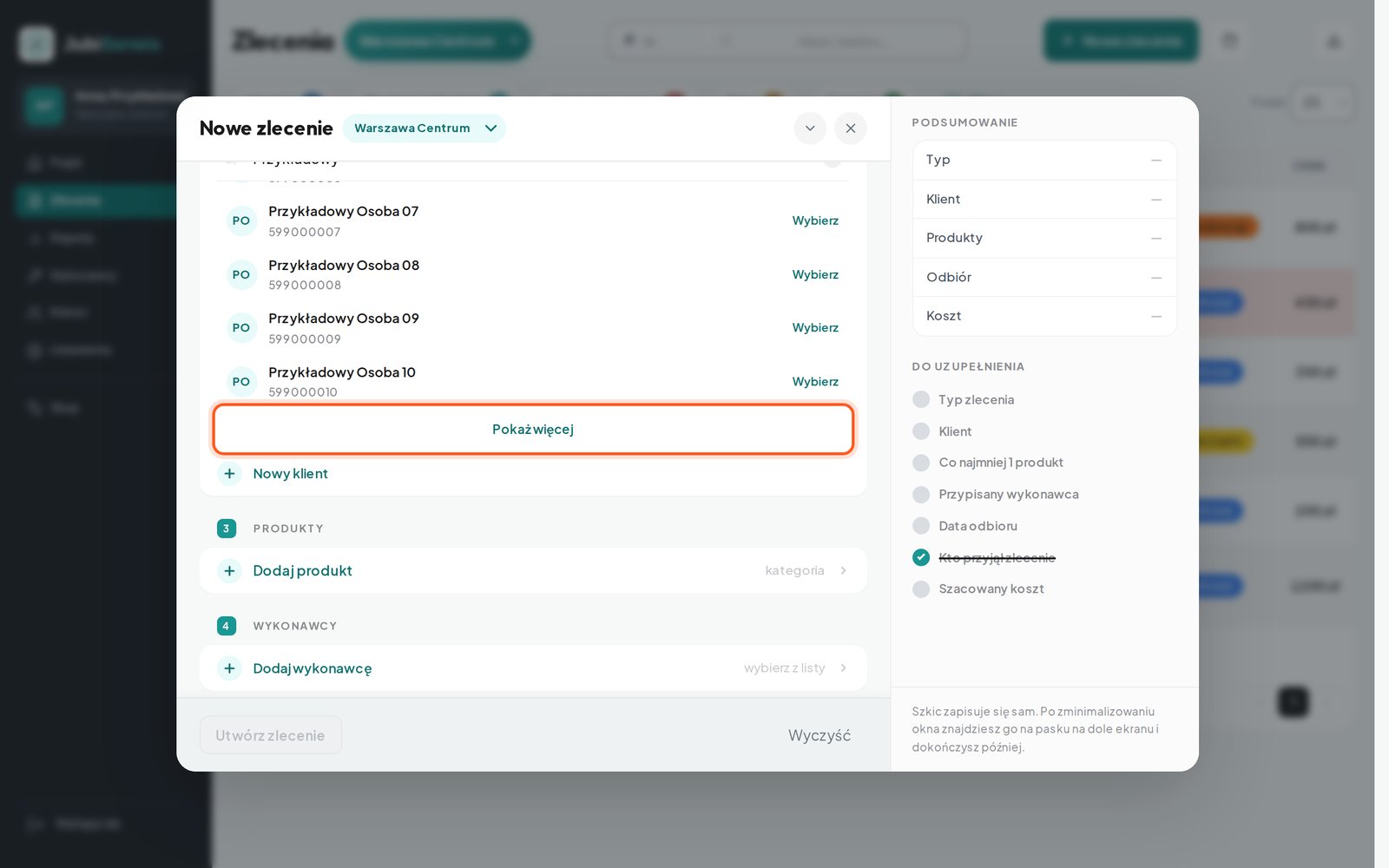Choose Wybierz for Przykładowy Osoba 09
Screen dimensions: 1389x868
click(x=815, y=327)
